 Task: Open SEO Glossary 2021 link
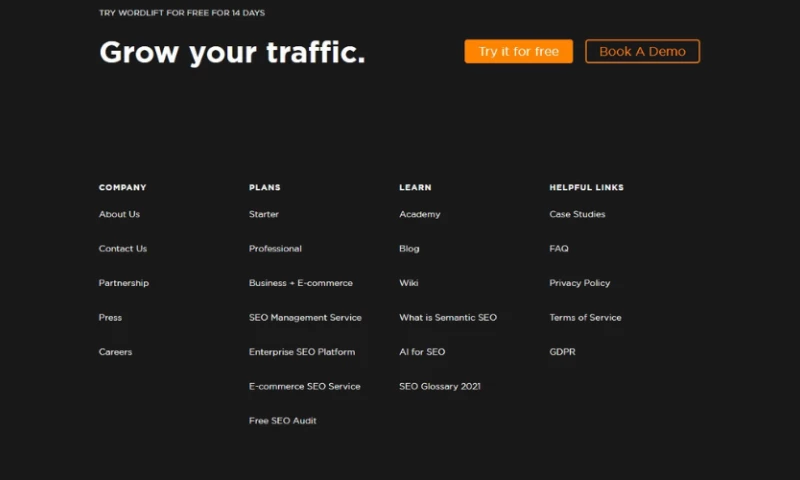tap(439, 387)
